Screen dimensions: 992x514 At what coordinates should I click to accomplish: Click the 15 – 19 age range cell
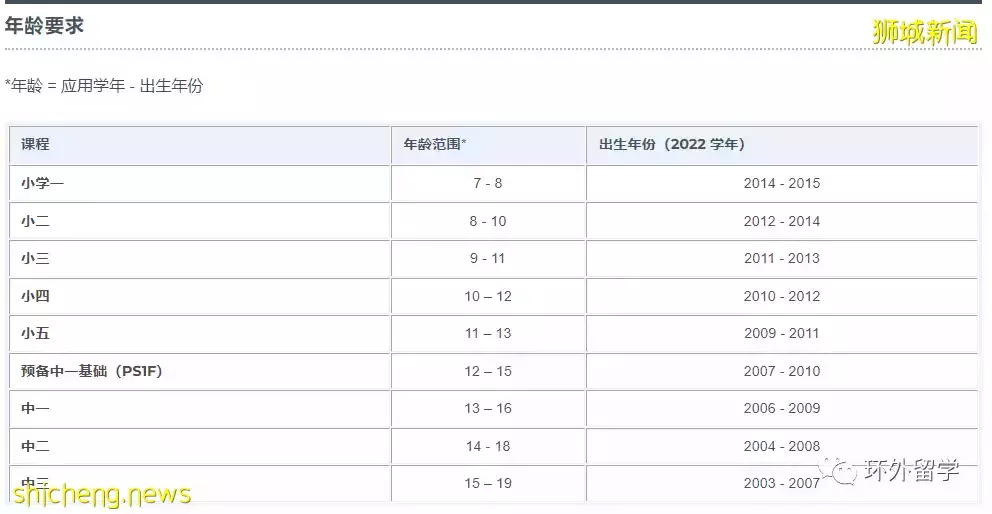click(487, 483)
